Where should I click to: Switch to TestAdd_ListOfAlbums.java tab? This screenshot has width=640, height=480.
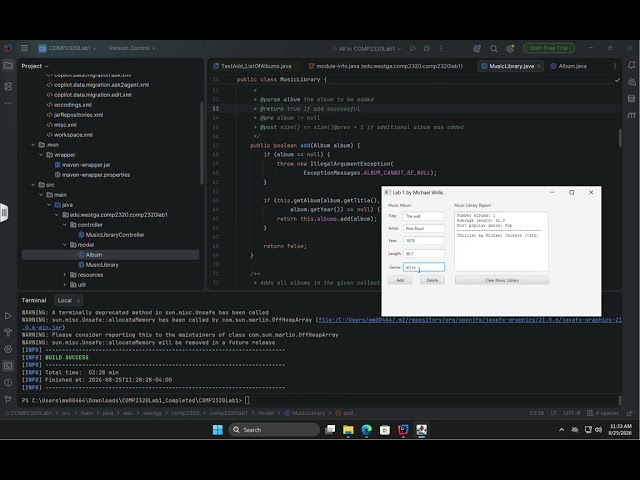tap(252, 66)
